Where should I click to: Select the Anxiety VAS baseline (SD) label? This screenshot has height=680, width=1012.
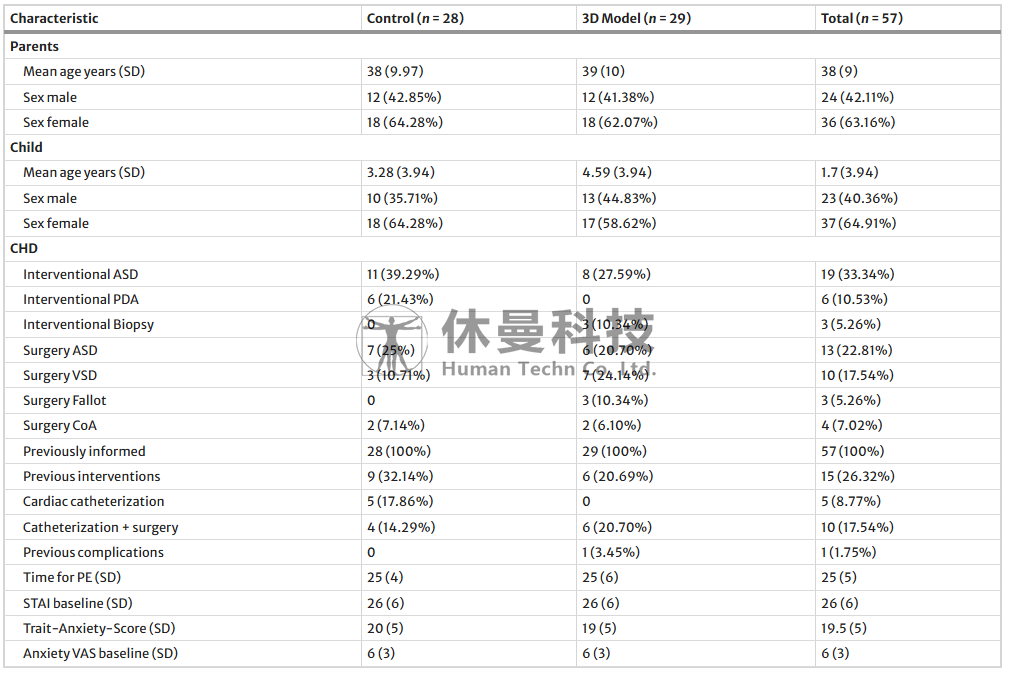pos(101,654)
